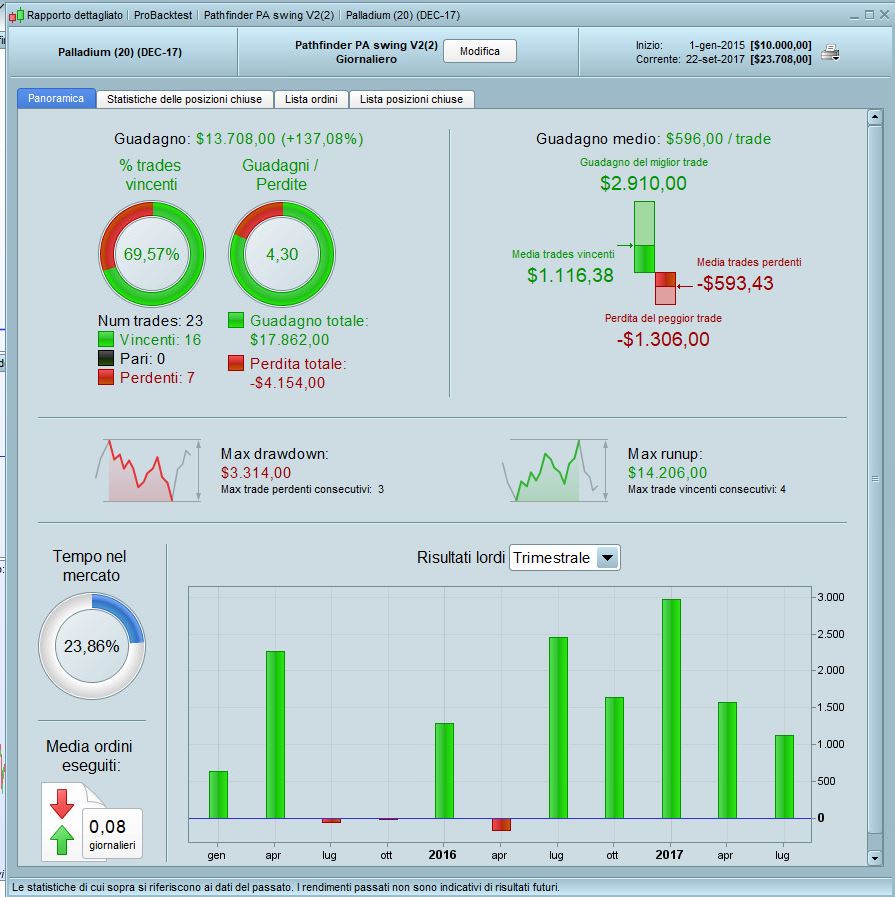Click the Guadagni / Perdite ratio donut chart
The height and width of the screenshot is (897, 895).
tap(282, 253)
